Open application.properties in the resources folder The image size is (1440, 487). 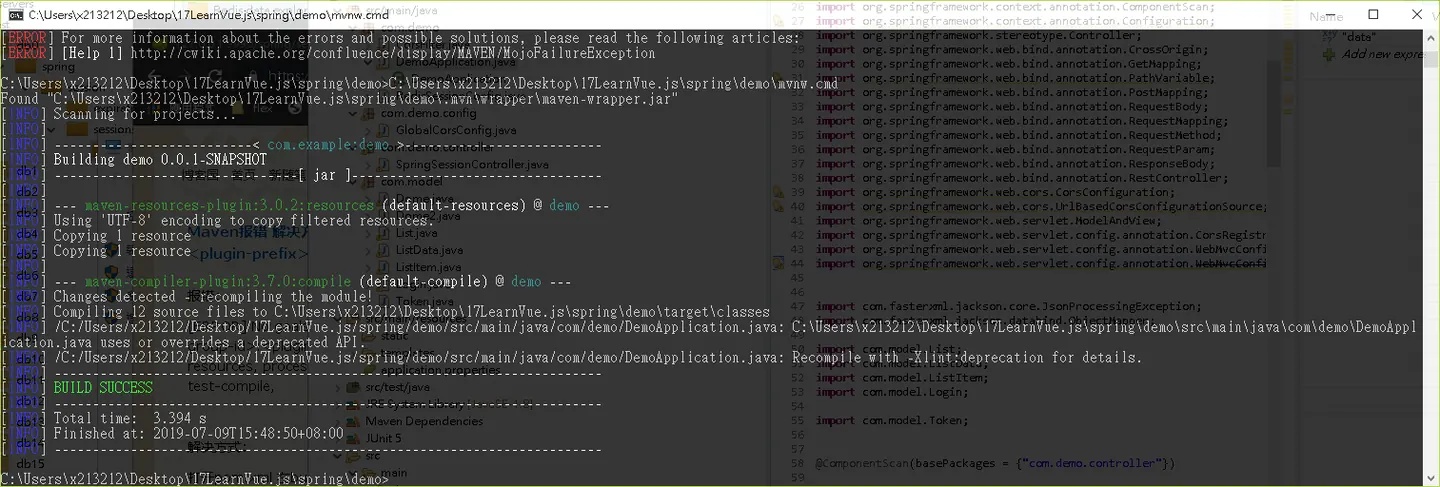[439, 370]
